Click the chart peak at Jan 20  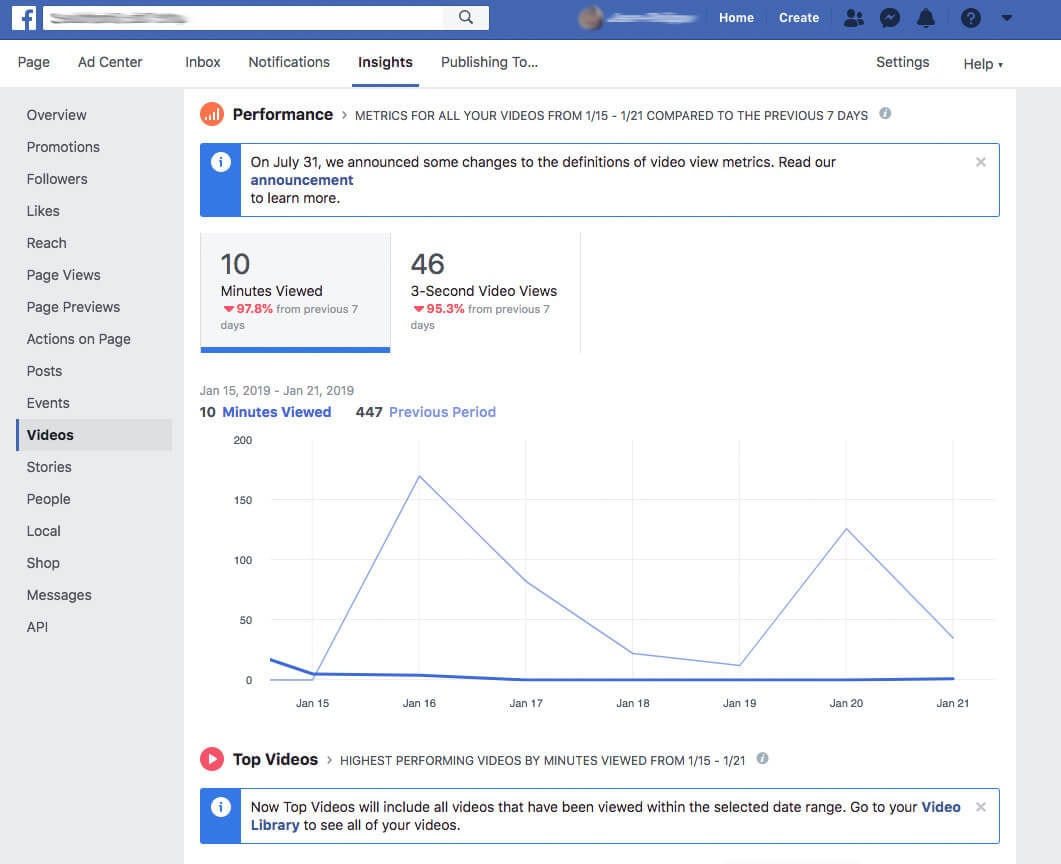click(x=846, y=528)
